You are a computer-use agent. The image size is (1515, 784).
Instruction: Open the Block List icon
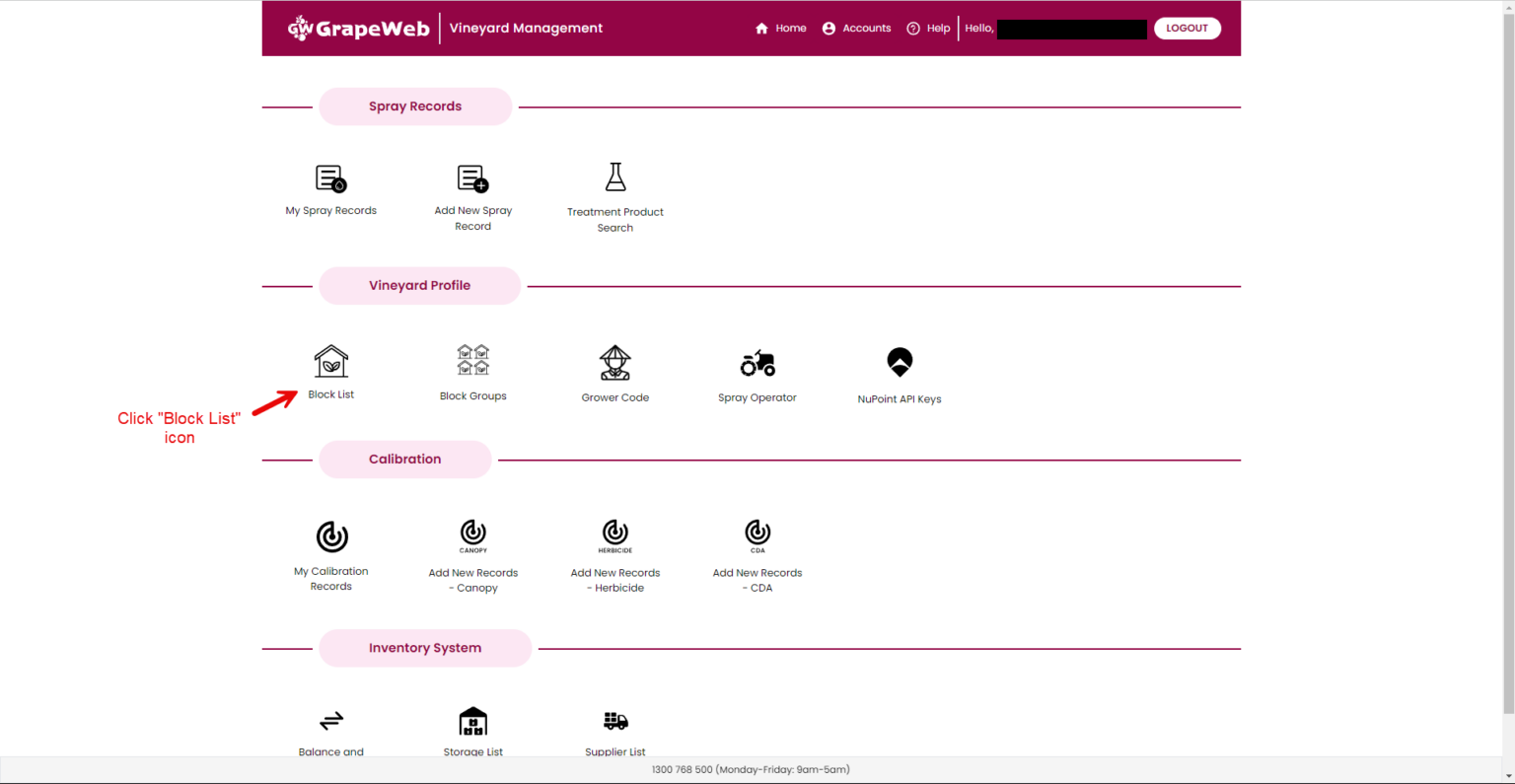(x=331, y=361)
